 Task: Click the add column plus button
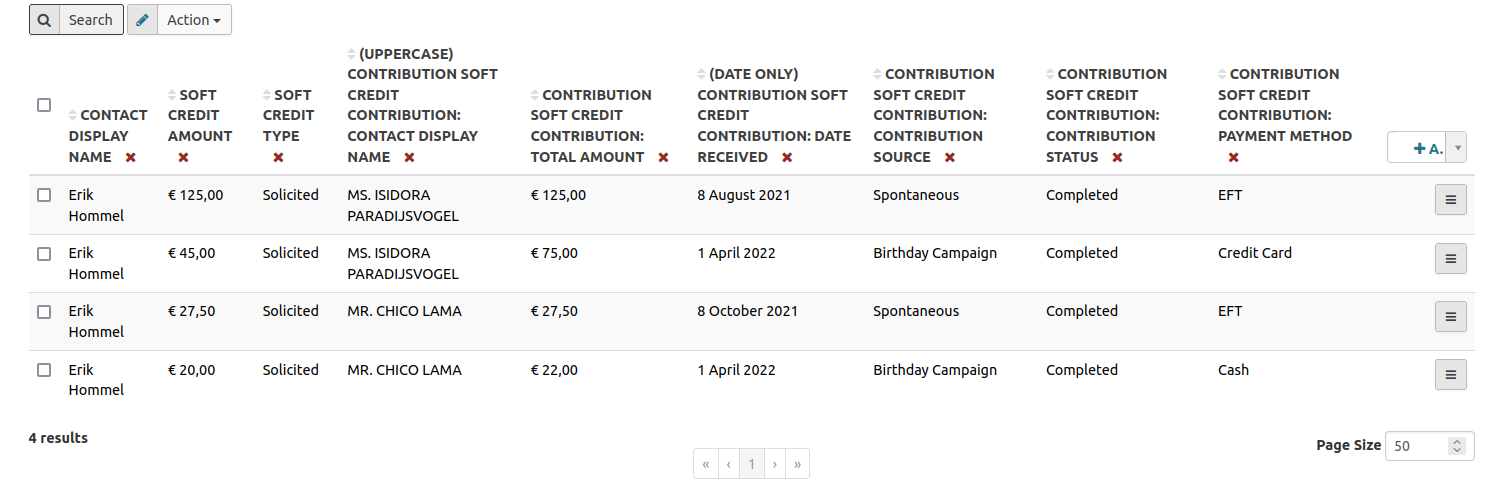point(1419,148)
